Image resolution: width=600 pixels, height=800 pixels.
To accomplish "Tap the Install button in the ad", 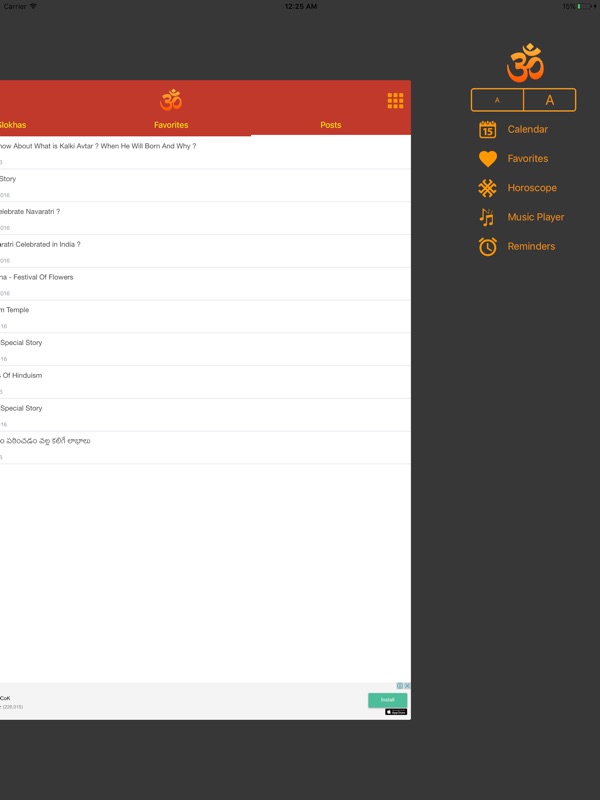I will [x=388, y=700].
